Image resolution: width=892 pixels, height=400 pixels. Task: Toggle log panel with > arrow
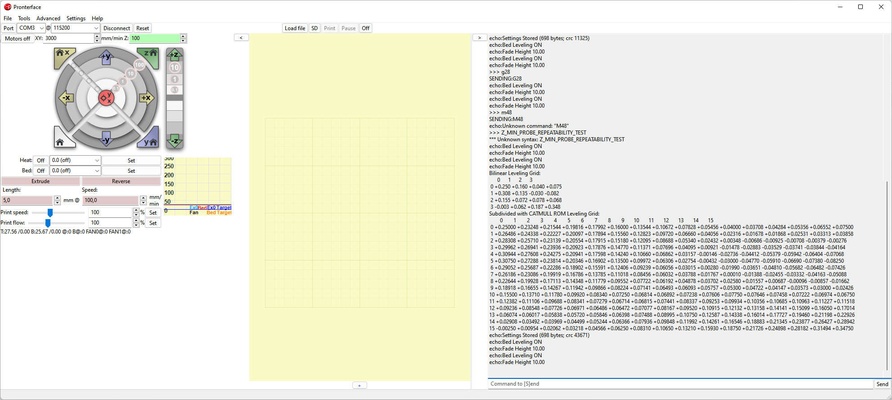tap(480, 38)
